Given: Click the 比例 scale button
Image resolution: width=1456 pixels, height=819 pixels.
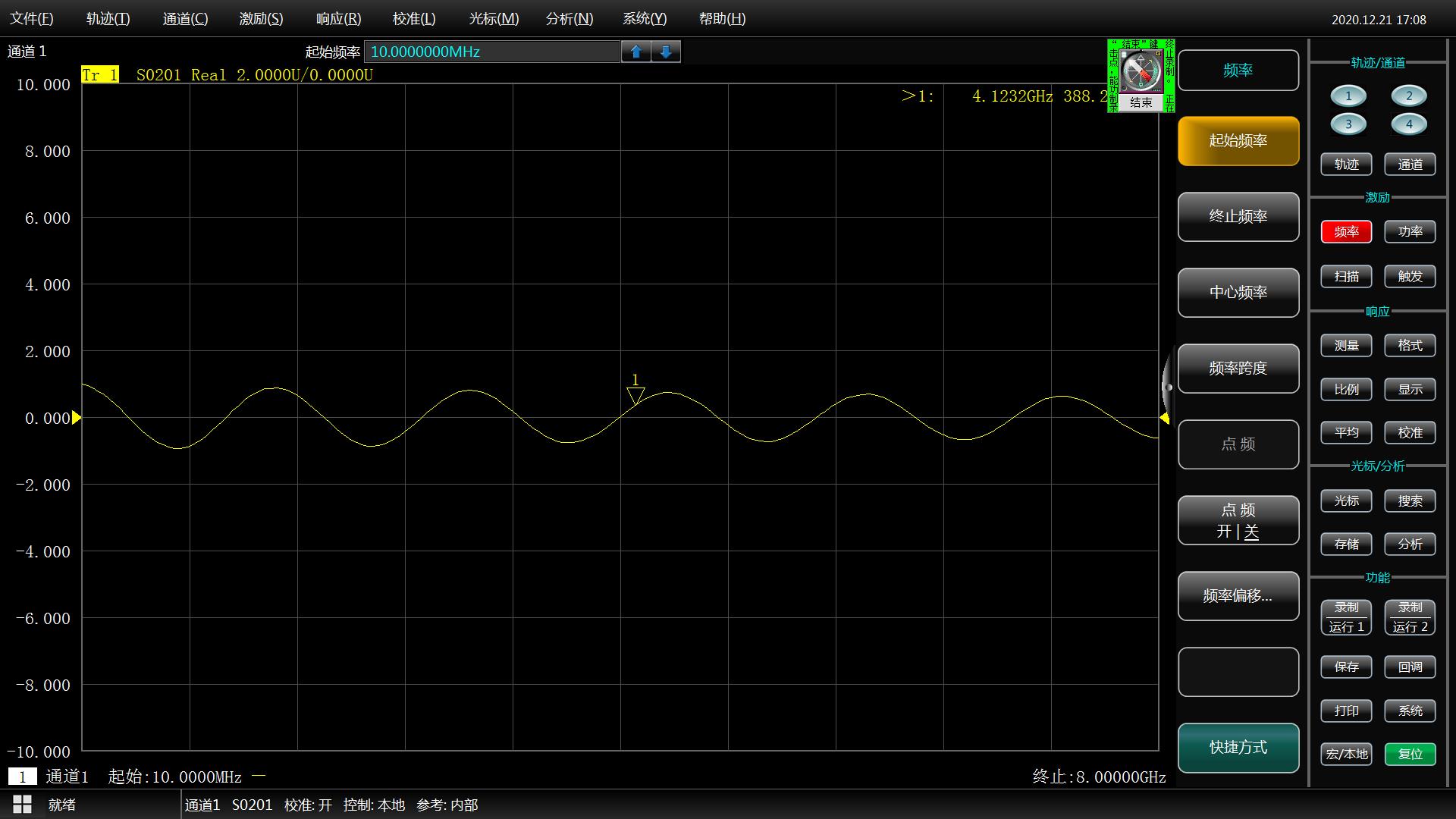Looking at the screenshot, I should pyautogui.click(x=1346, y=390).
